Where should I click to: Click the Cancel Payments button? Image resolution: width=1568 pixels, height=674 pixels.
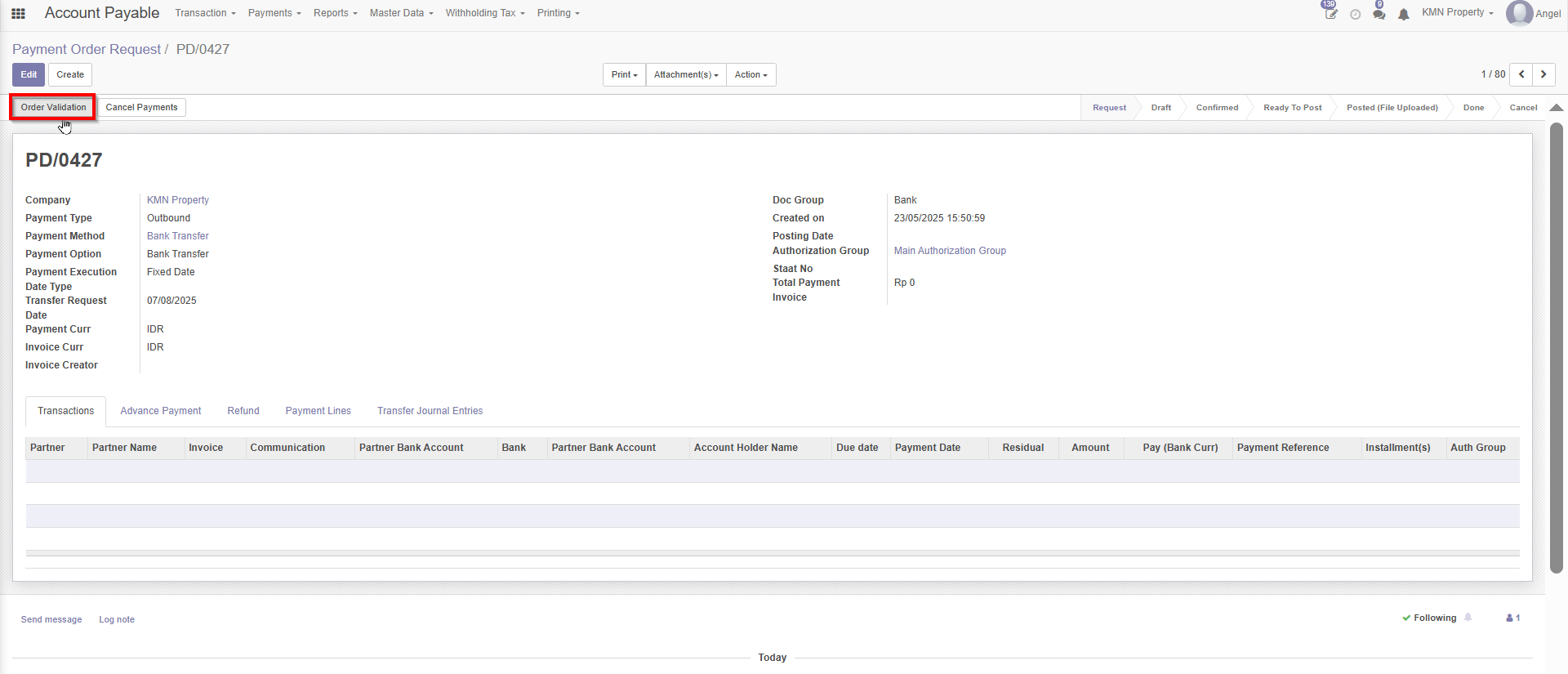[141, 107]
